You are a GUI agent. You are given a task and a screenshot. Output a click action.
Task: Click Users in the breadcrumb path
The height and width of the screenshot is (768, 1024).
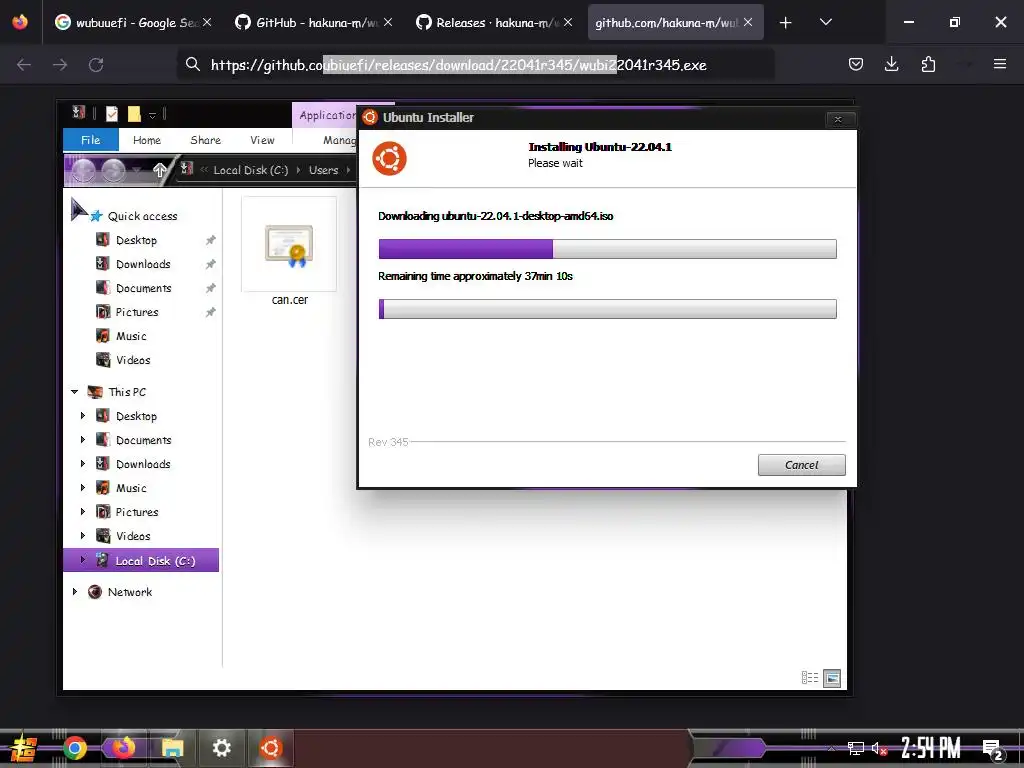(x=323, y=170)
